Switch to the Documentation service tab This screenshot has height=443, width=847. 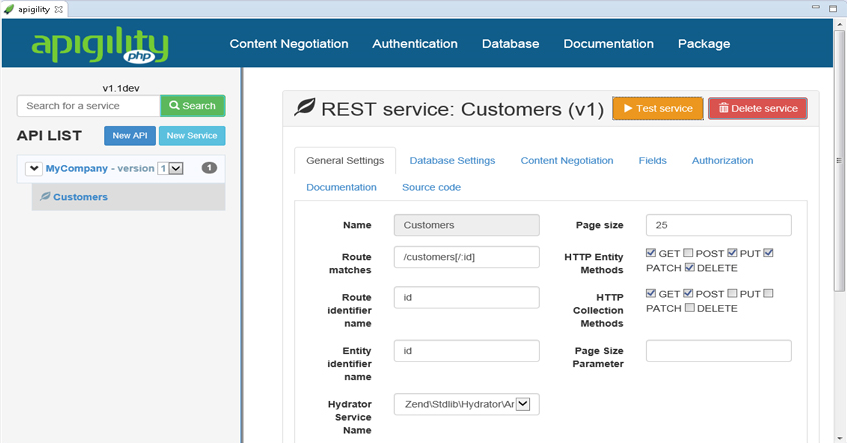pos(341,187)
